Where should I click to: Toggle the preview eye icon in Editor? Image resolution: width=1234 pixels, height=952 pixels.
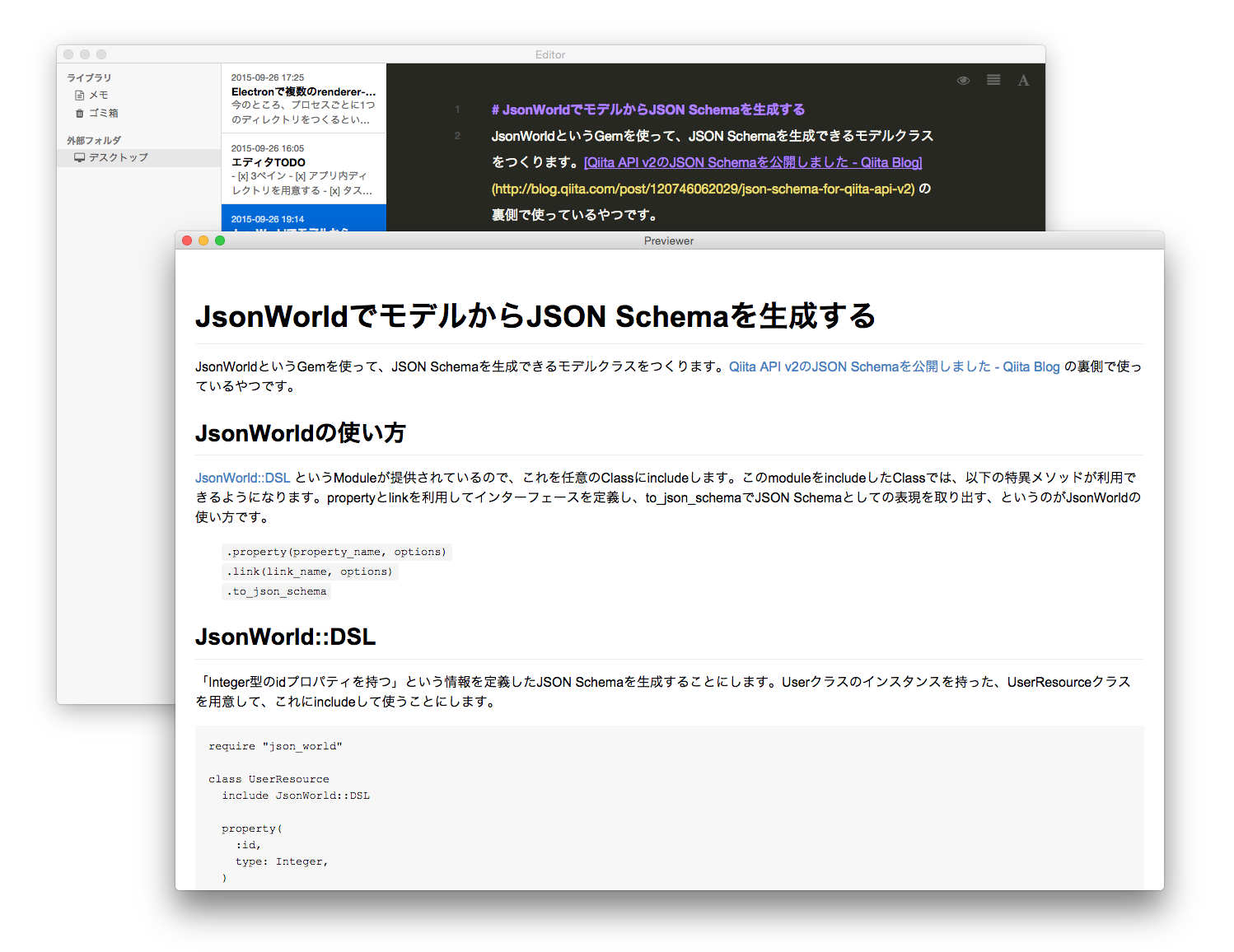coord(963,81)
